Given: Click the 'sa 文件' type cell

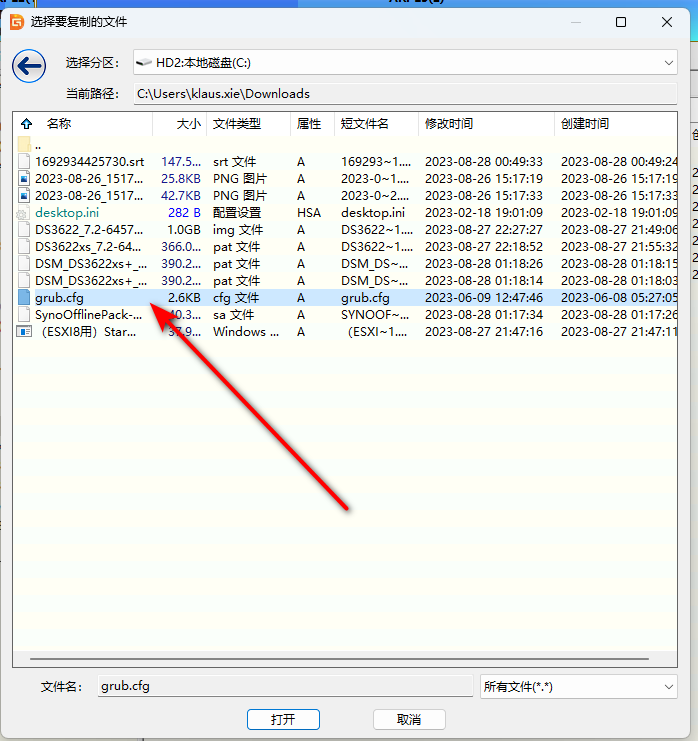Looking at the screenshot, I should (233, 315).
